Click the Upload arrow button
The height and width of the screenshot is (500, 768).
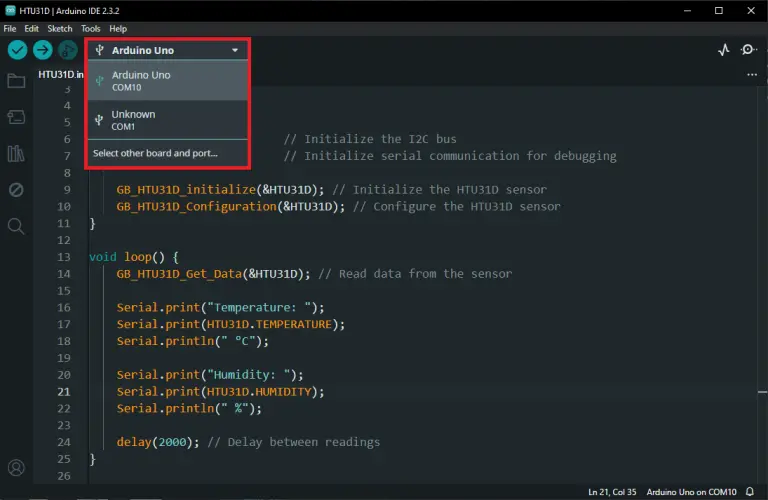coord(43,50)
